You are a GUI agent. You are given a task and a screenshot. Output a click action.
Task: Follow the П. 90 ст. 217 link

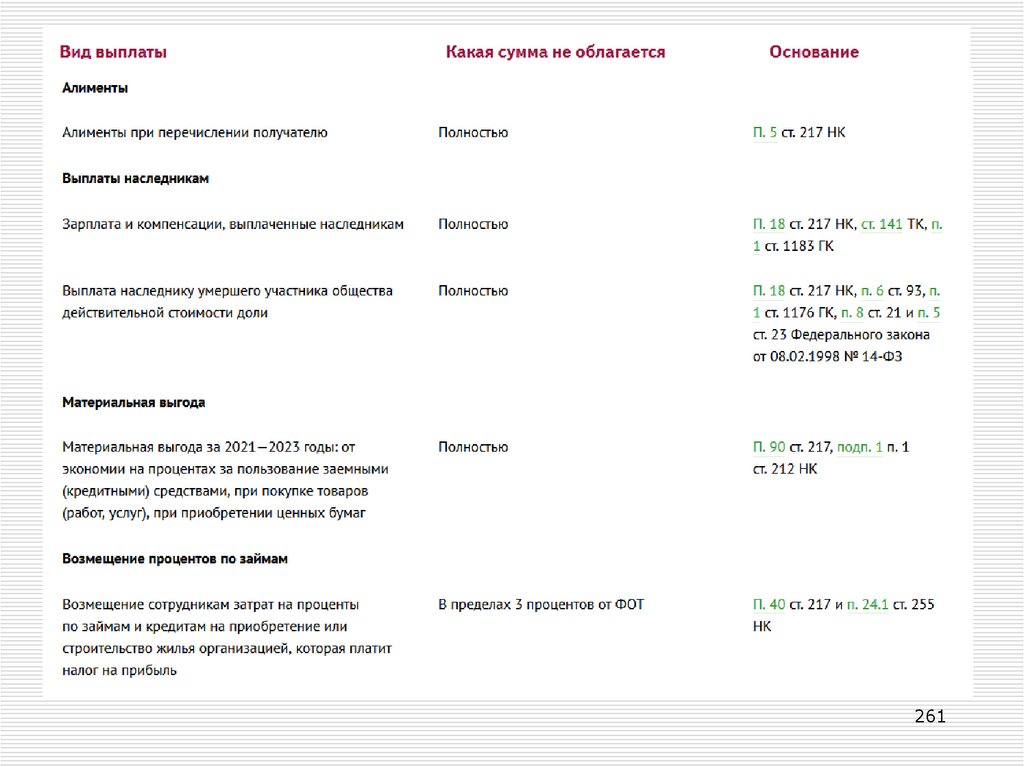point(769,448)
